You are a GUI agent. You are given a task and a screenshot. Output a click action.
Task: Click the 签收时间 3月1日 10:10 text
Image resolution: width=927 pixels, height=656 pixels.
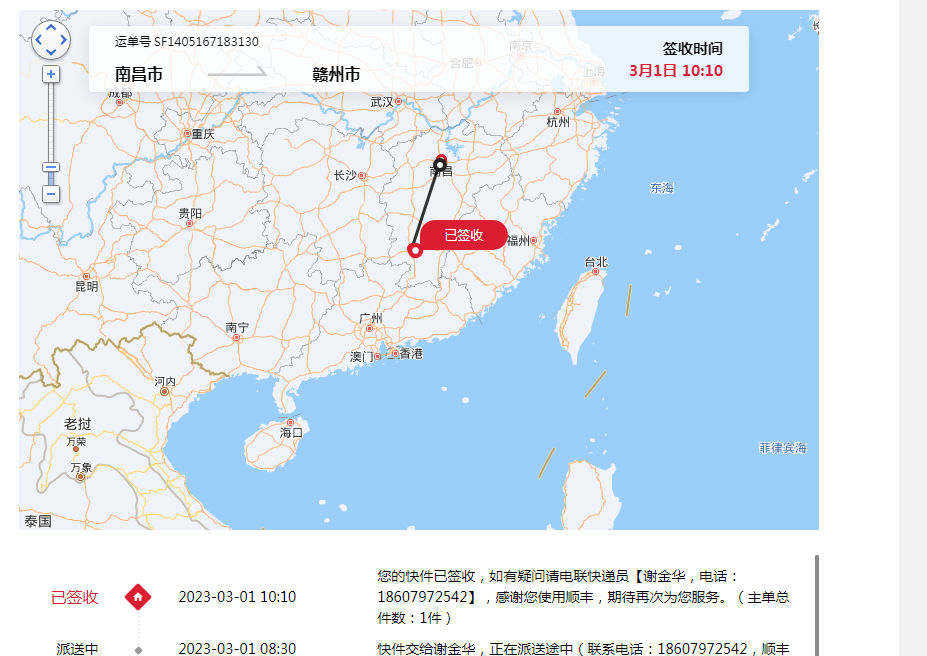(676, 71)
